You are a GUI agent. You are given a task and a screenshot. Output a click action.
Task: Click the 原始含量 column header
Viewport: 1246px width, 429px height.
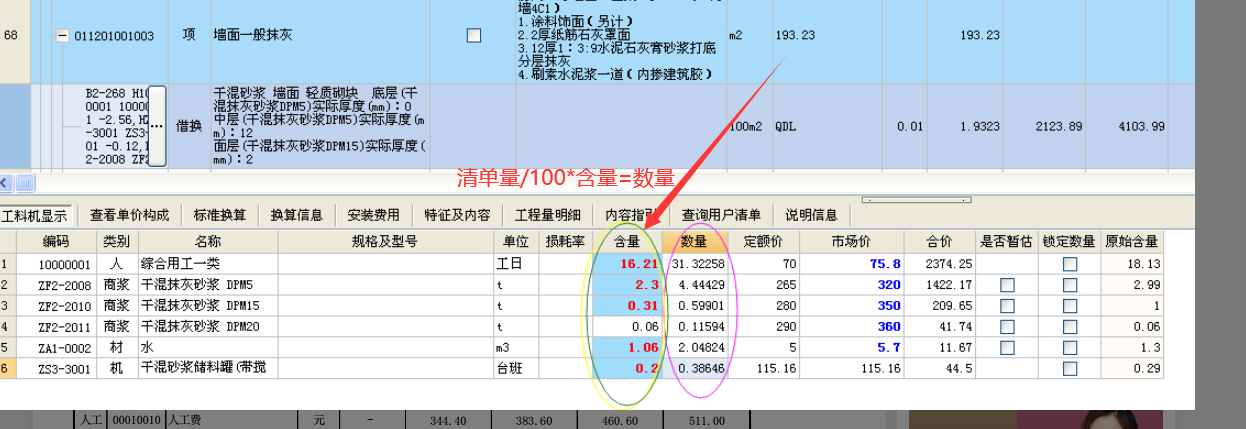(1131, 242)
